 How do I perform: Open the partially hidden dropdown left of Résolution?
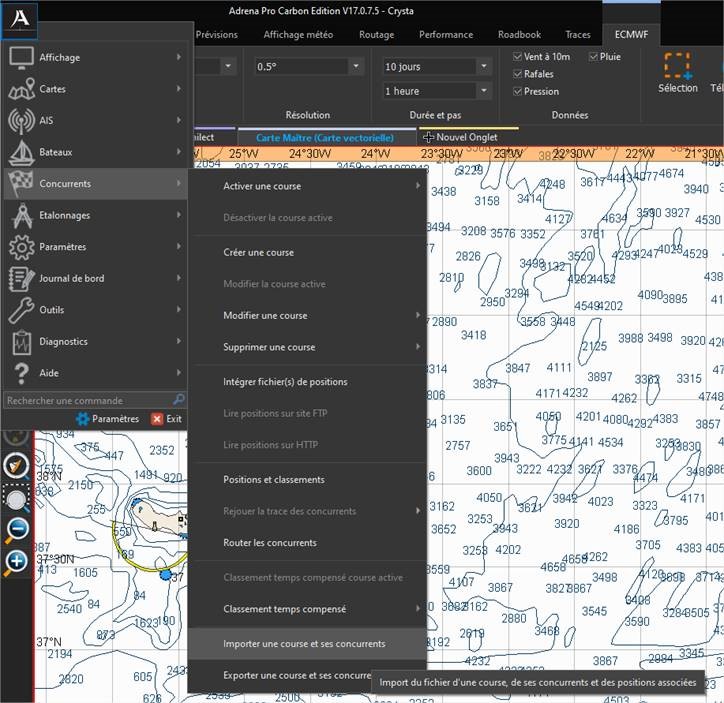click(228, 66)
